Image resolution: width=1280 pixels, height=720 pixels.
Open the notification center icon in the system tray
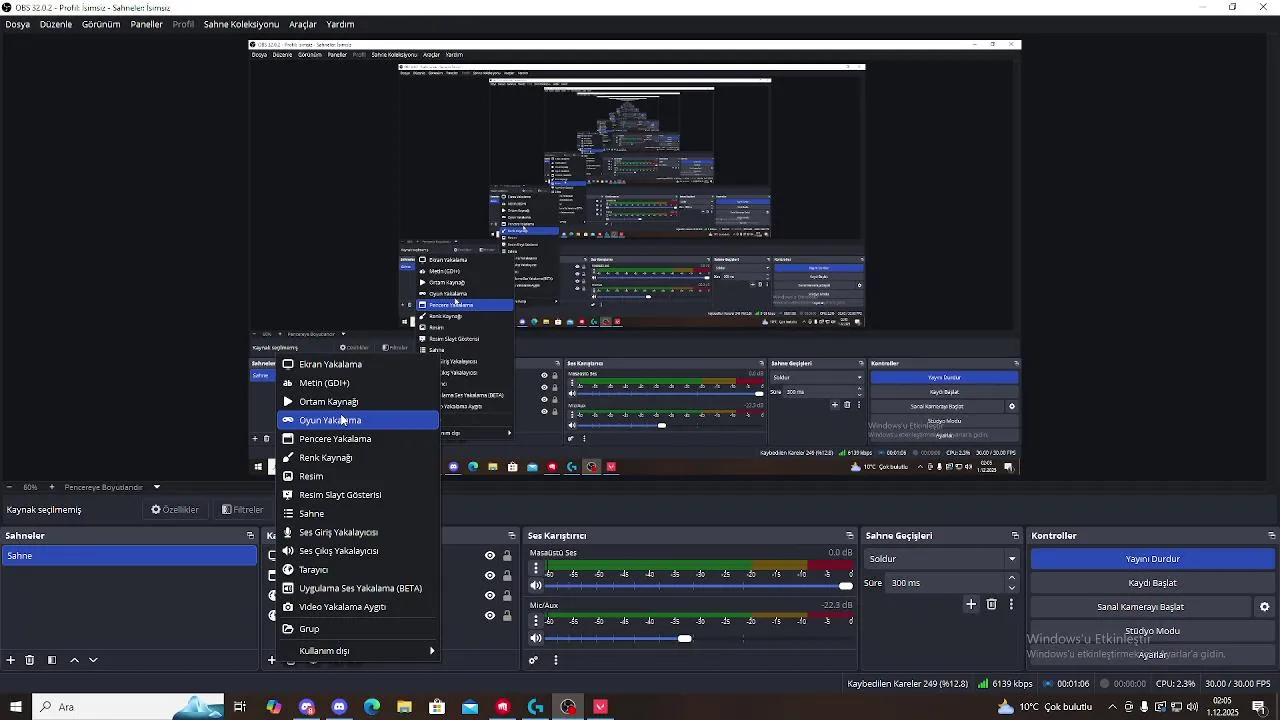point(1259,707)
